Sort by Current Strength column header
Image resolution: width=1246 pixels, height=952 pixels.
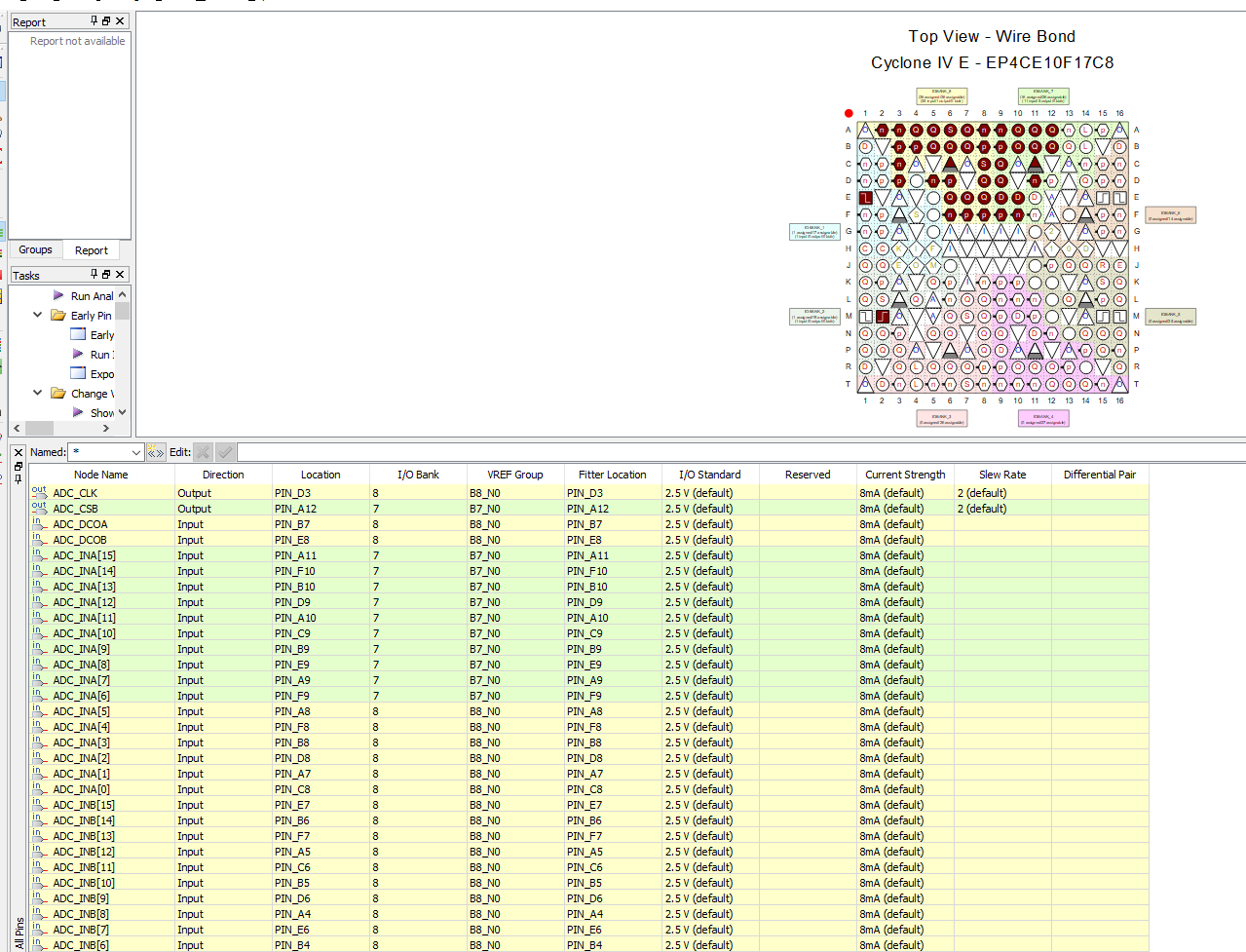[x=905, y=475]
